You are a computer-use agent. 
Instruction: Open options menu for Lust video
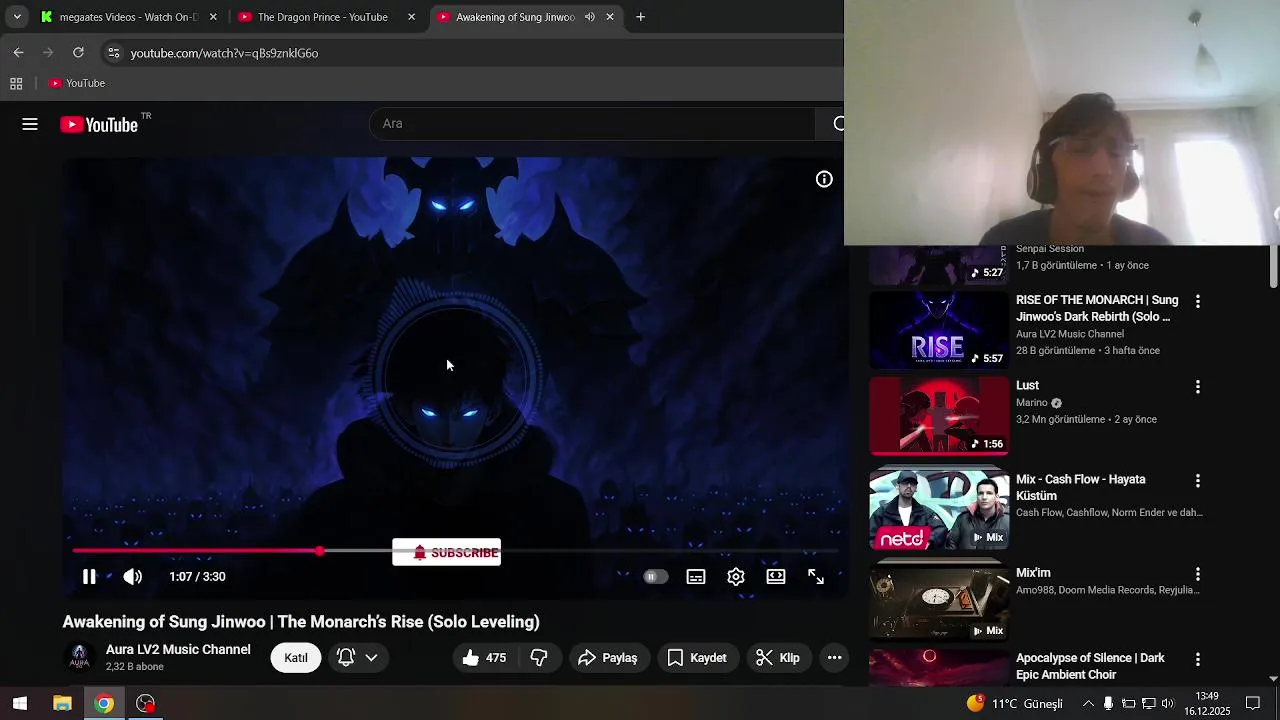(1197, 387)
